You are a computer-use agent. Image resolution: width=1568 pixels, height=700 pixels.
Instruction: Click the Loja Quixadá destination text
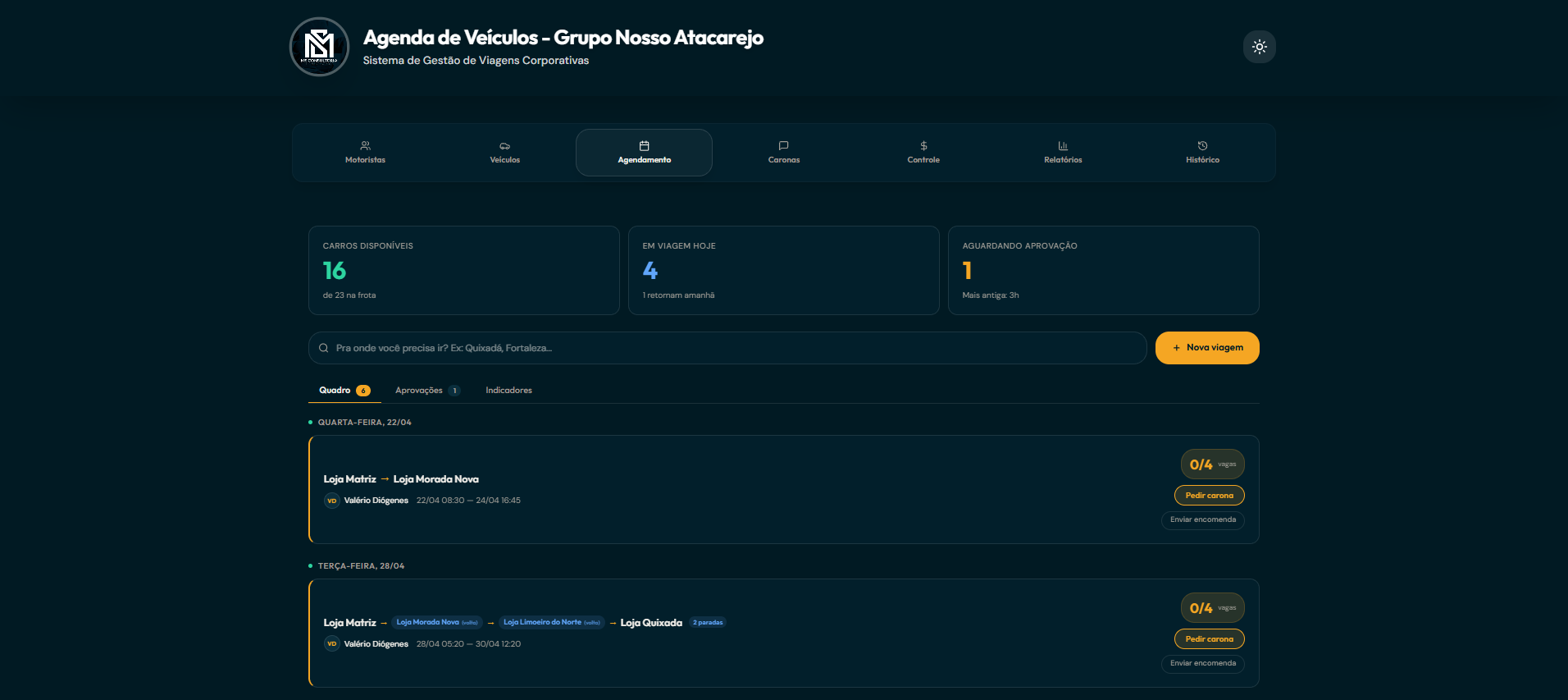651,623
